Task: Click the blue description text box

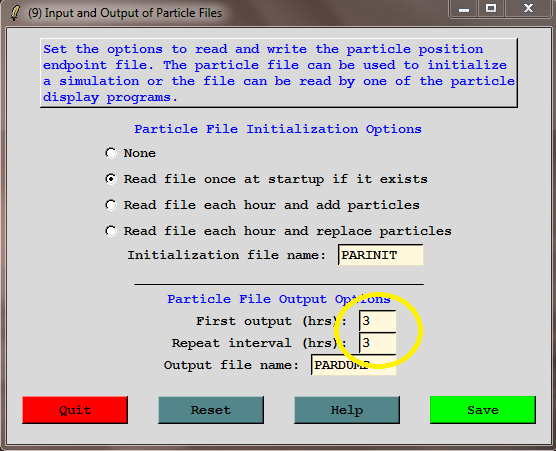Action: coord(279,73)
